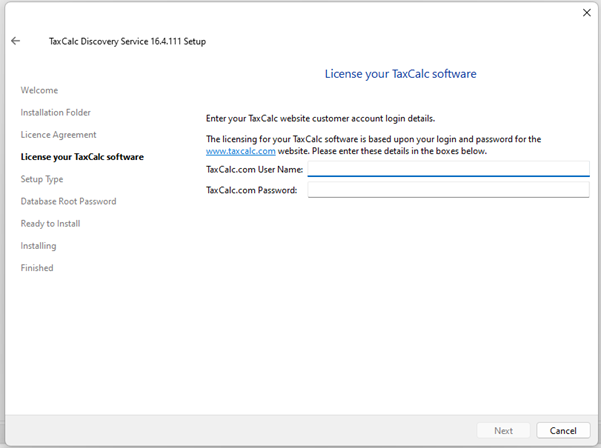Focus the TaxCalc.com User Name field
Screen dimensions: 601x448
pyautogui.click(x=448, y=169)
